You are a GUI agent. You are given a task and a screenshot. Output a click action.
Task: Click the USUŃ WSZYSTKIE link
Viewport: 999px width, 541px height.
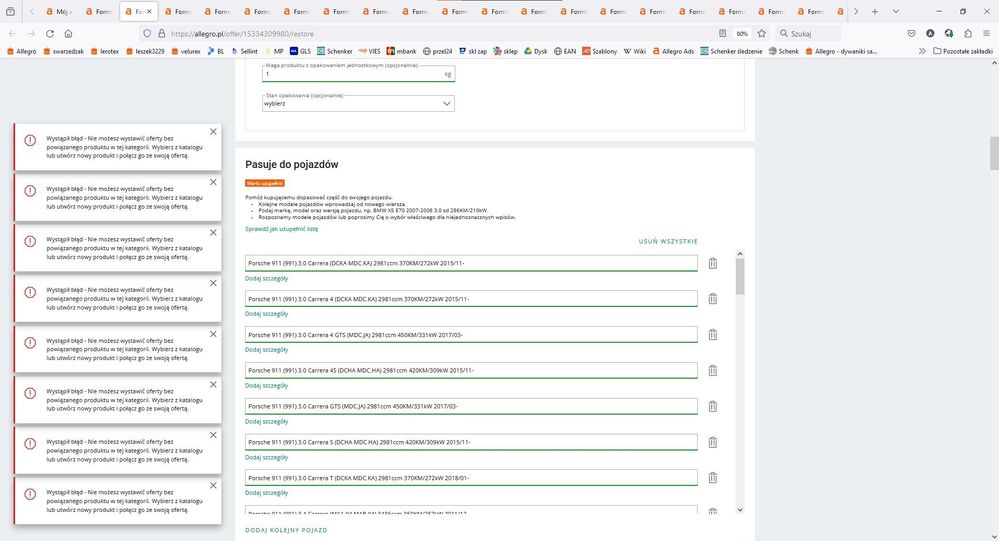point(668,241)
